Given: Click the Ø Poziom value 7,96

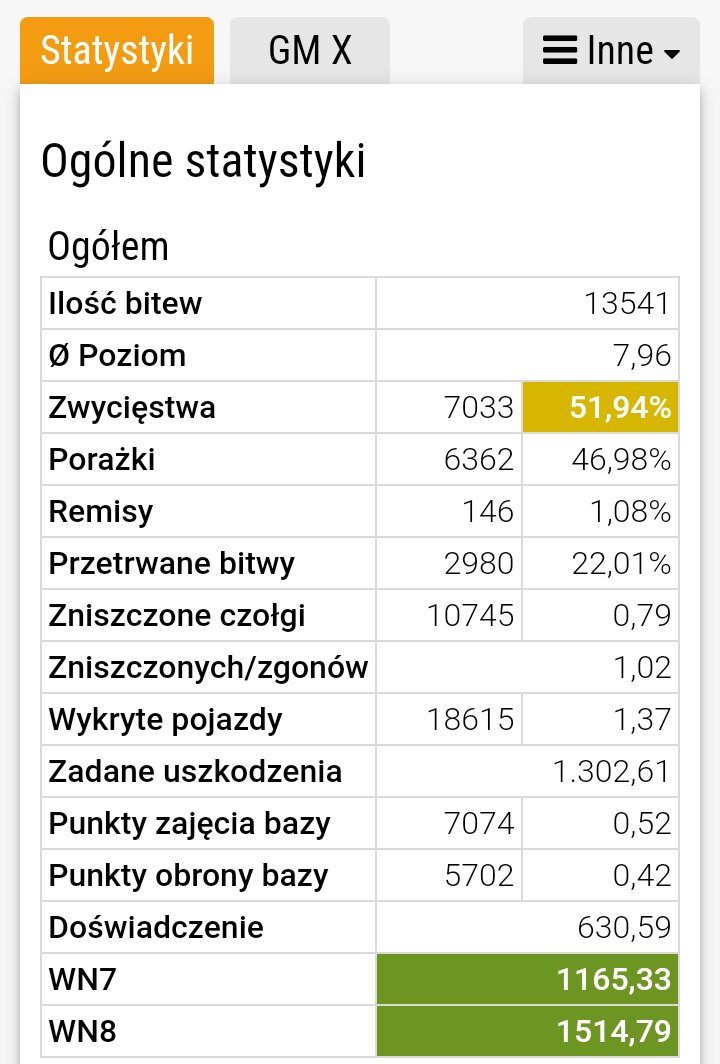Looking at the screenshot, I should 642,356.
